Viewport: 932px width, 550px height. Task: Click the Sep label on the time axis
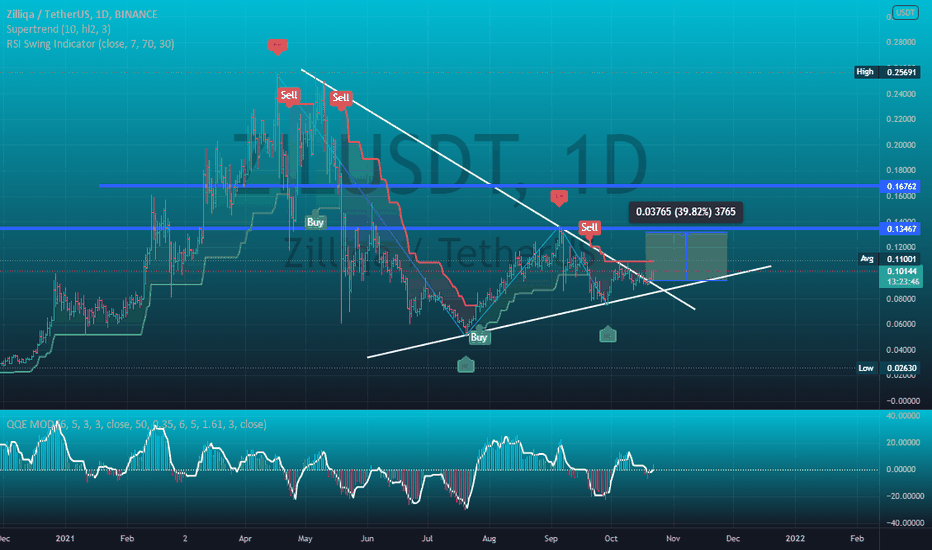tap(551, 539)
